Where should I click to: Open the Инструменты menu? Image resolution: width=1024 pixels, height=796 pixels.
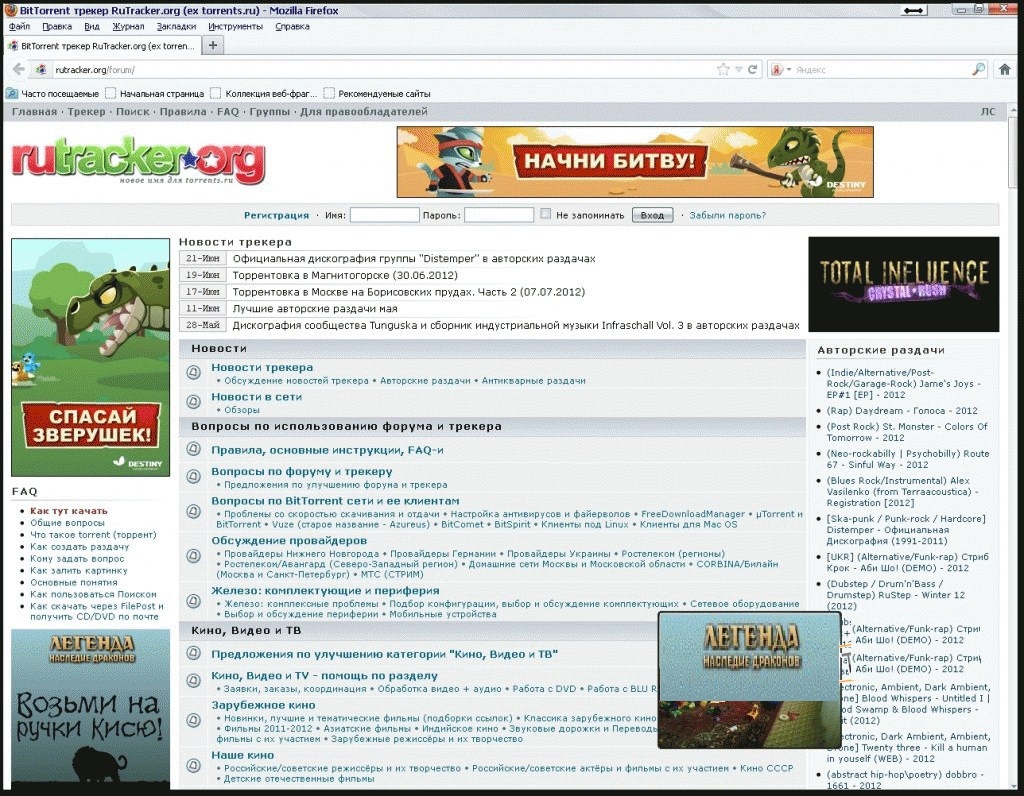235,27
